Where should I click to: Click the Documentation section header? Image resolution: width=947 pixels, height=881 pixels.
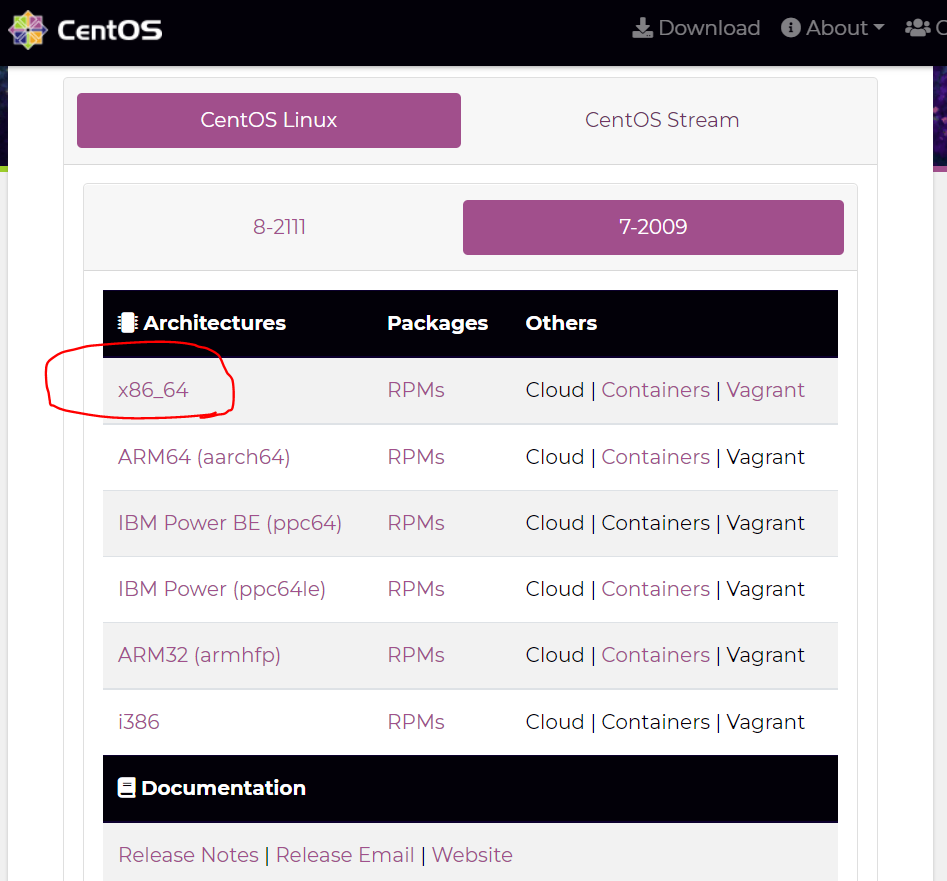[x=211, y=788]
